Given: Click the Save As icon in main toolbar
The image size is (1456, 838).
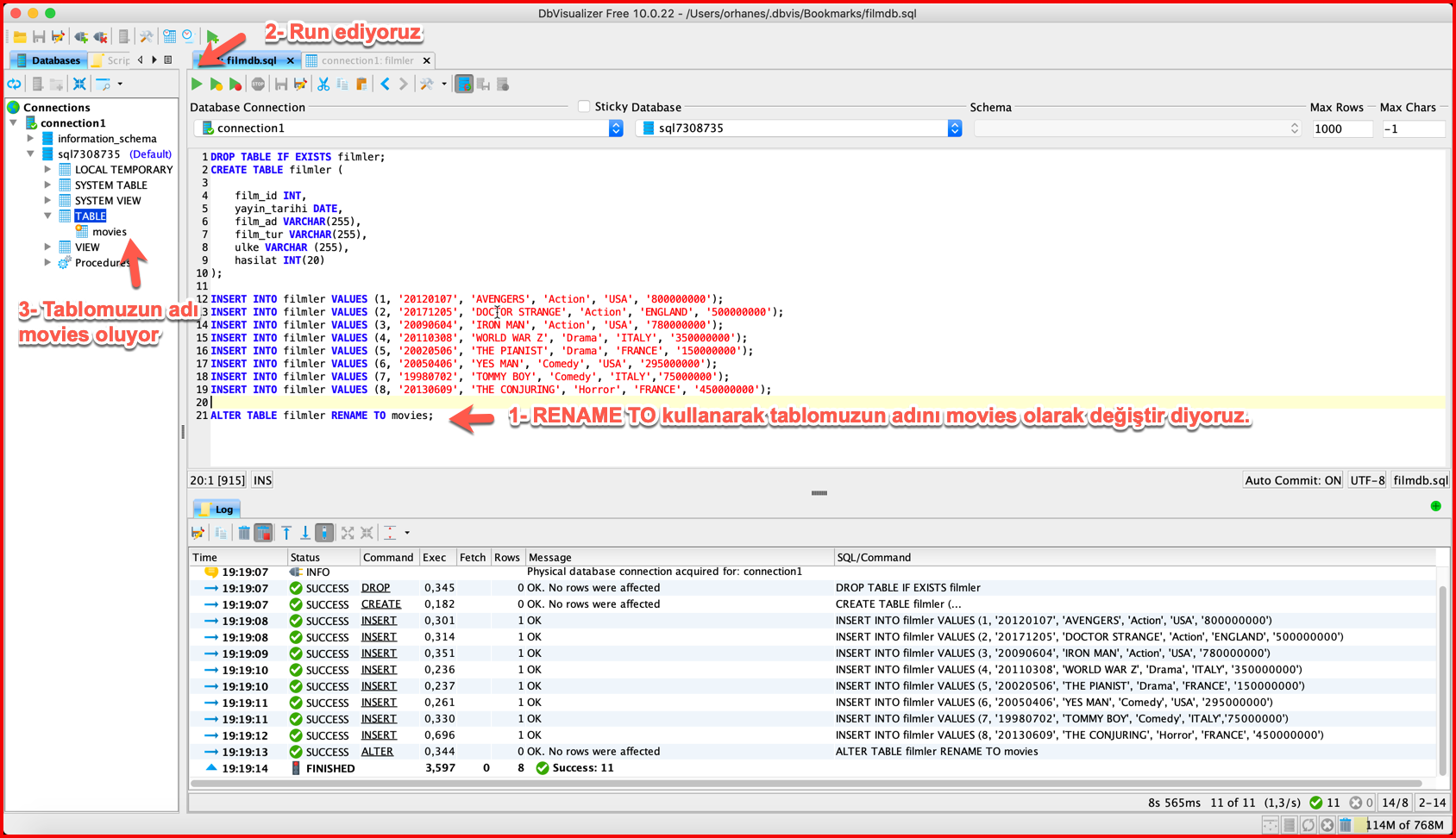Looking at the screenshot, I should 58,37.
